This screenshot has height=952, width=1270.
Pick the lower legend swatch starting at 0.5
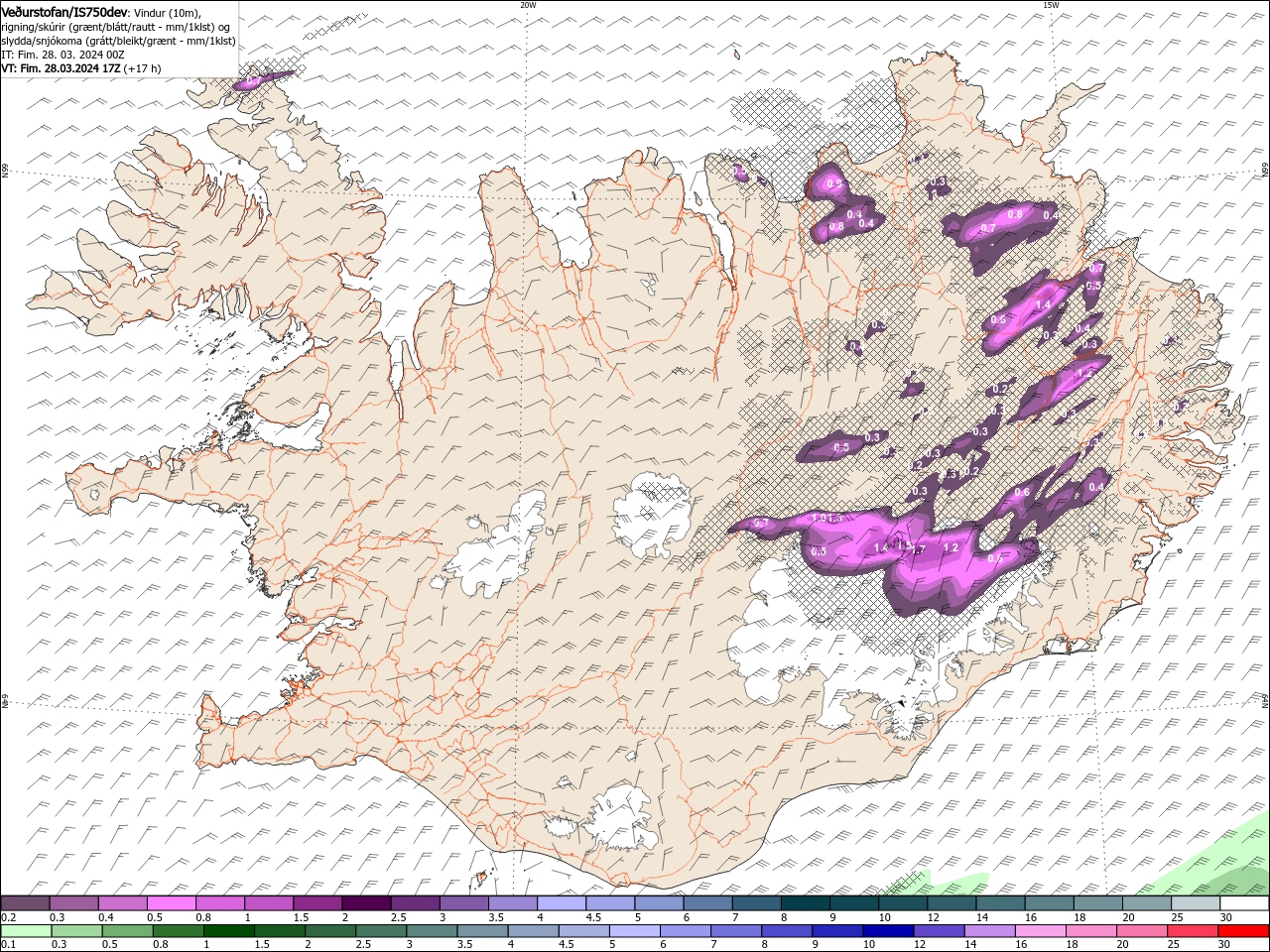[x=127, y=931]
